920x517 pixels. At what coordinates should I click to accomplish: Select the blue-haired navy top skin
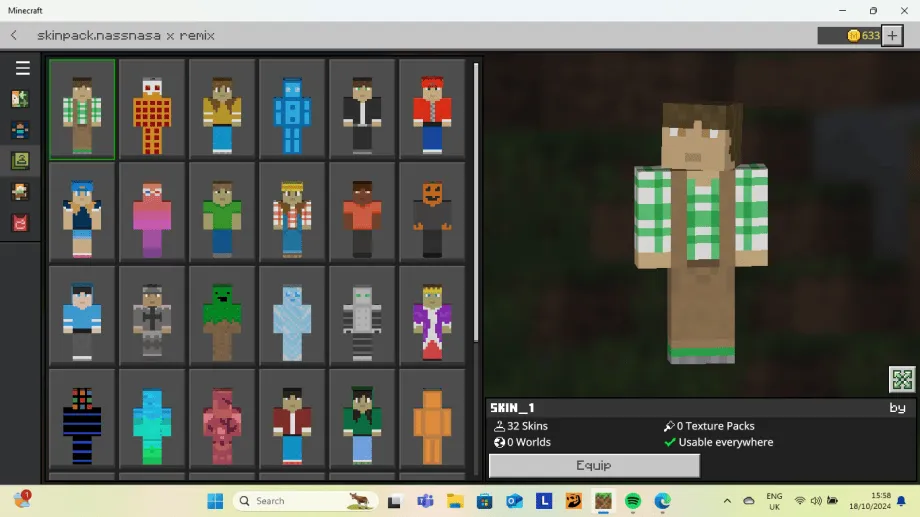pos(82,212)
